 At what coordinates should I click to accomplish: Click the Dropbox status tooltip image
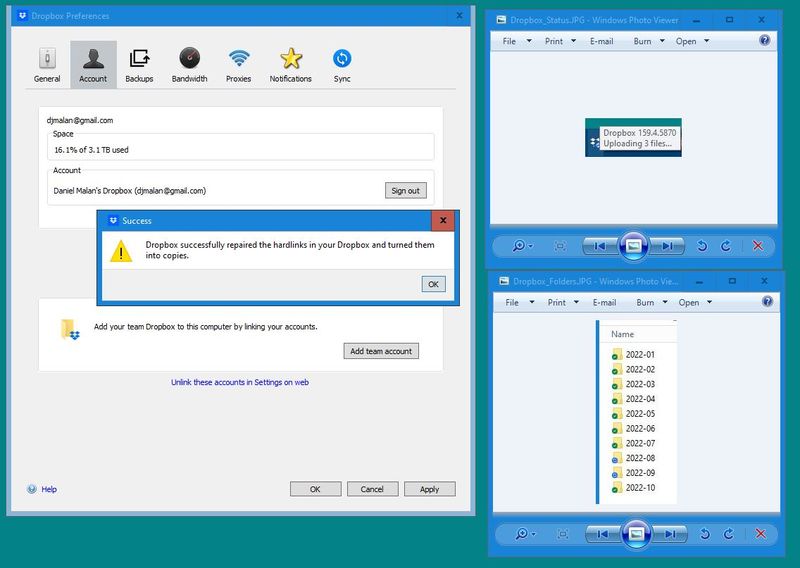[x=633, y=138]
